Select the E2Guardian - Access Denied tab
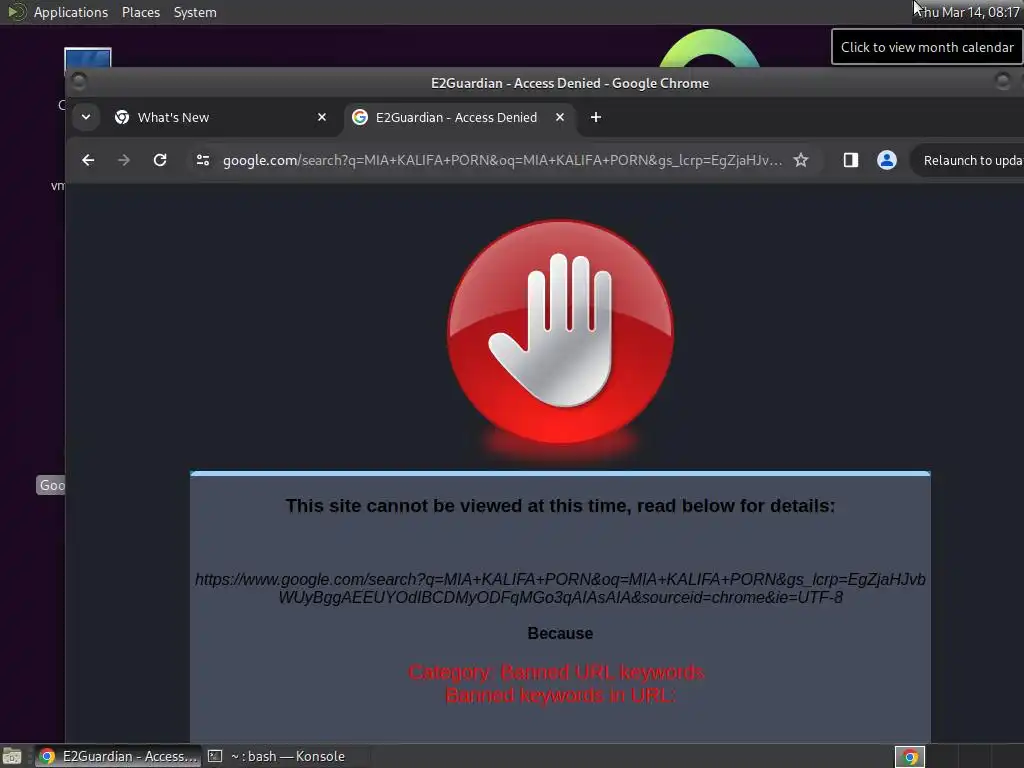Image resolution: width=1024 pixels, height=768 pixels. 458,118
